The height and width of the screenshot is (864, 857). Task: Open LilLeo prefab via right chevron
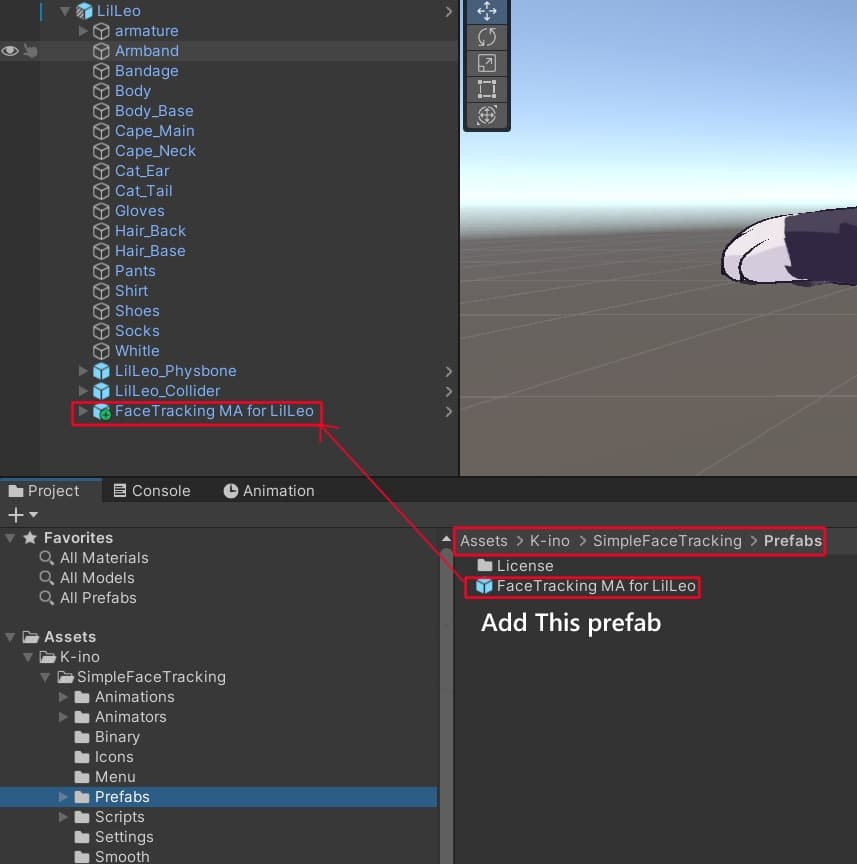click(x=449, y=11)
